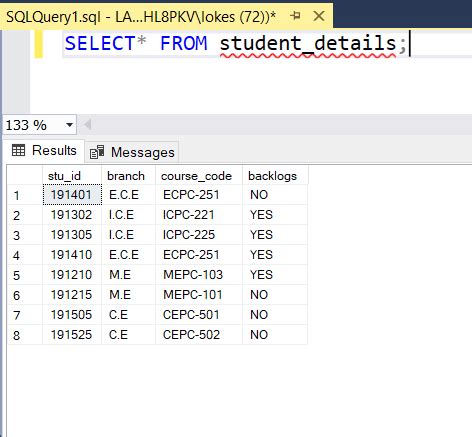Select the top-left corner cell of grid
This screenshot has width=472, height=437.
pos(25,176)
